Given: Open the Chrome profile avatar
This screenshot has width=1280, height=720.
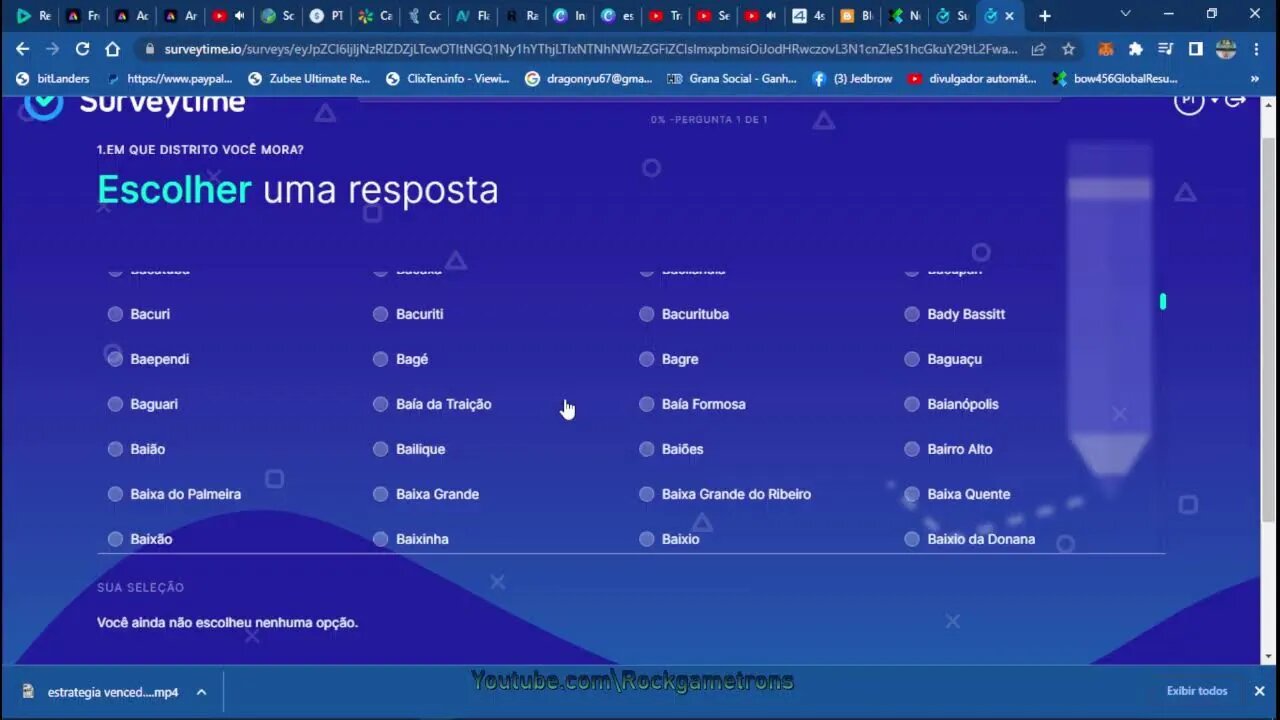Looking at the screenshot, I should pyautogui.click(x=1226, y=49).
